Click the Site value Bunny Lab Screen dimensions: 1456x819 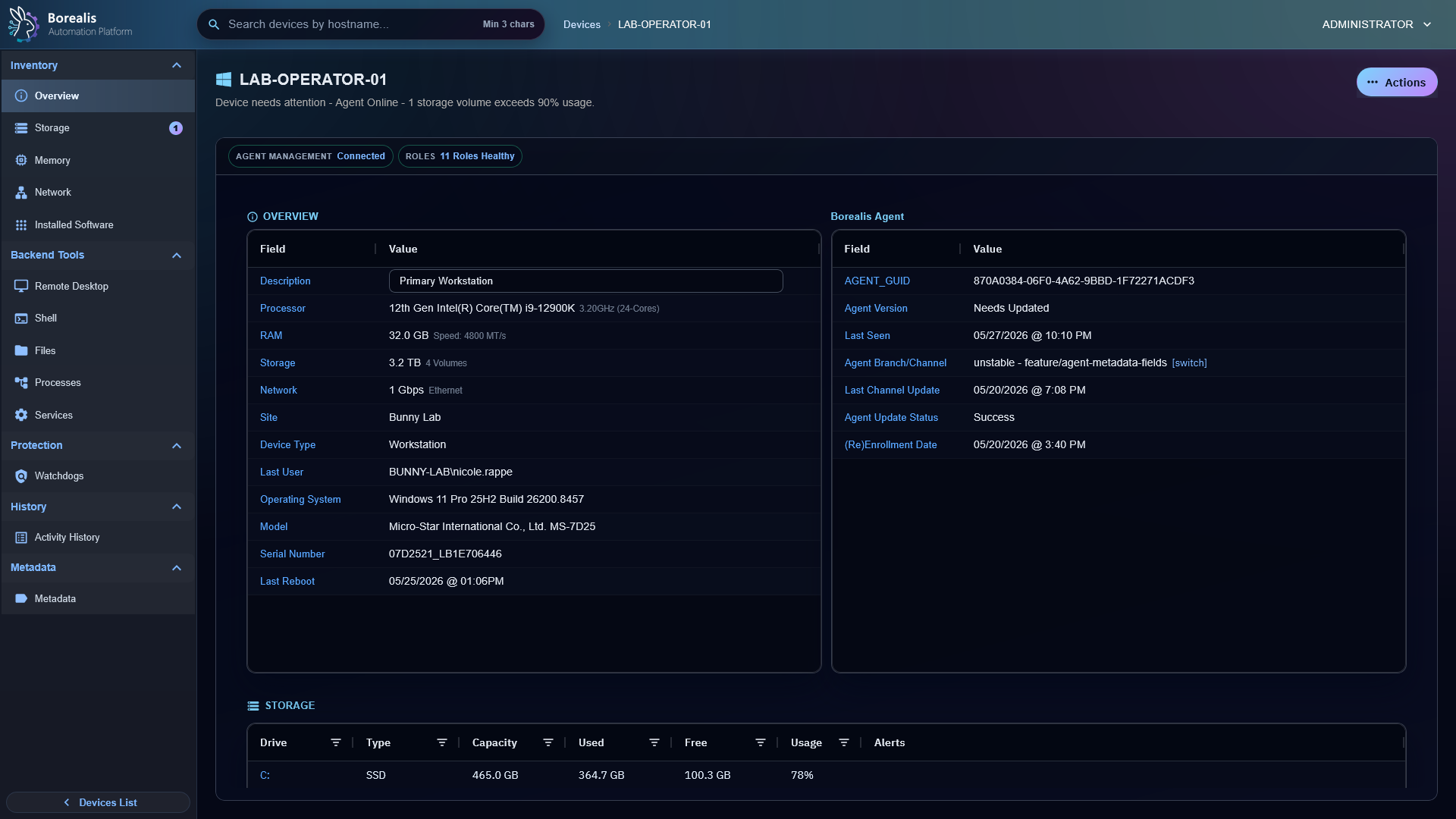coord(415,418)
